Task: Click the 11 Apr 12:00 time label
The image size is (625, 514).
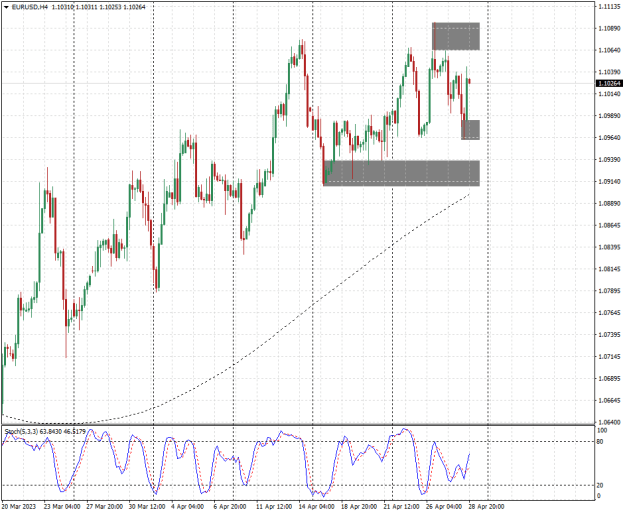Action: click(274, 507)
